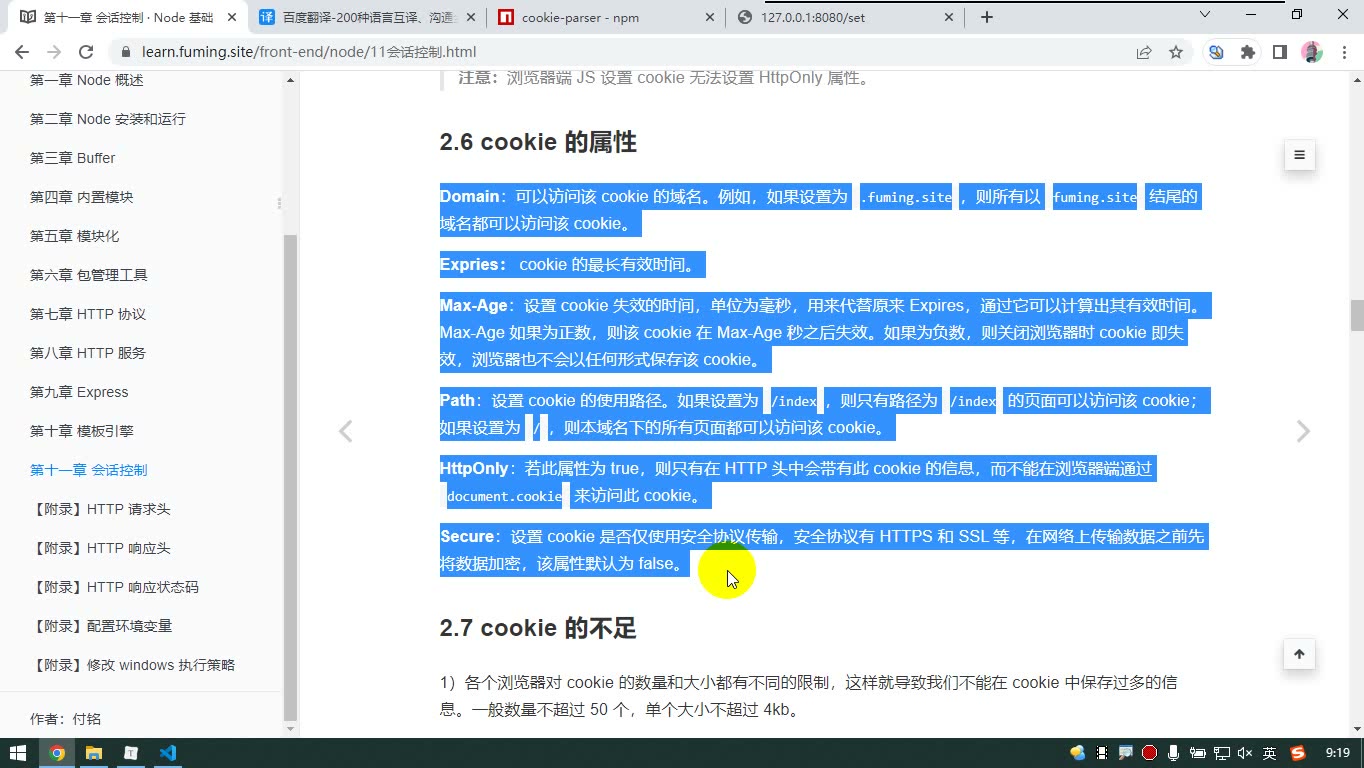Open 第四章 内置模块 chapter
Viewport: 1364px width, 768px height.
[x=81, y=197]
